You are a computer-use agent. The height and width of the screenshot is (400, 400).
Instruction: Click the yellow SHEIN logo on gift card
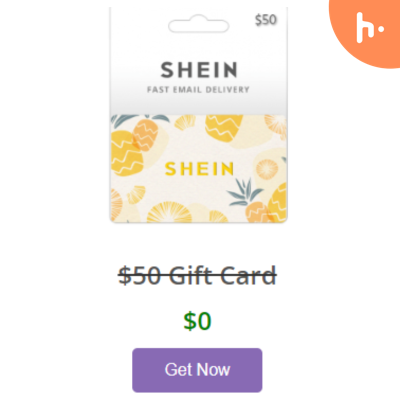click(x=199, y=169)
